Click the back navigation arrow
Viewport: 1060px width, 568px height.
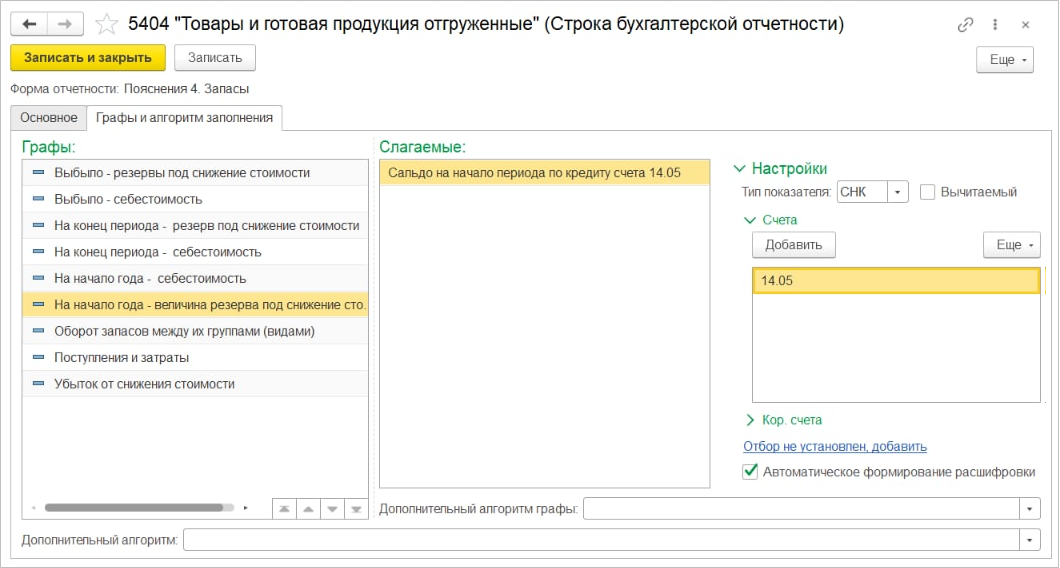(29, 24)
